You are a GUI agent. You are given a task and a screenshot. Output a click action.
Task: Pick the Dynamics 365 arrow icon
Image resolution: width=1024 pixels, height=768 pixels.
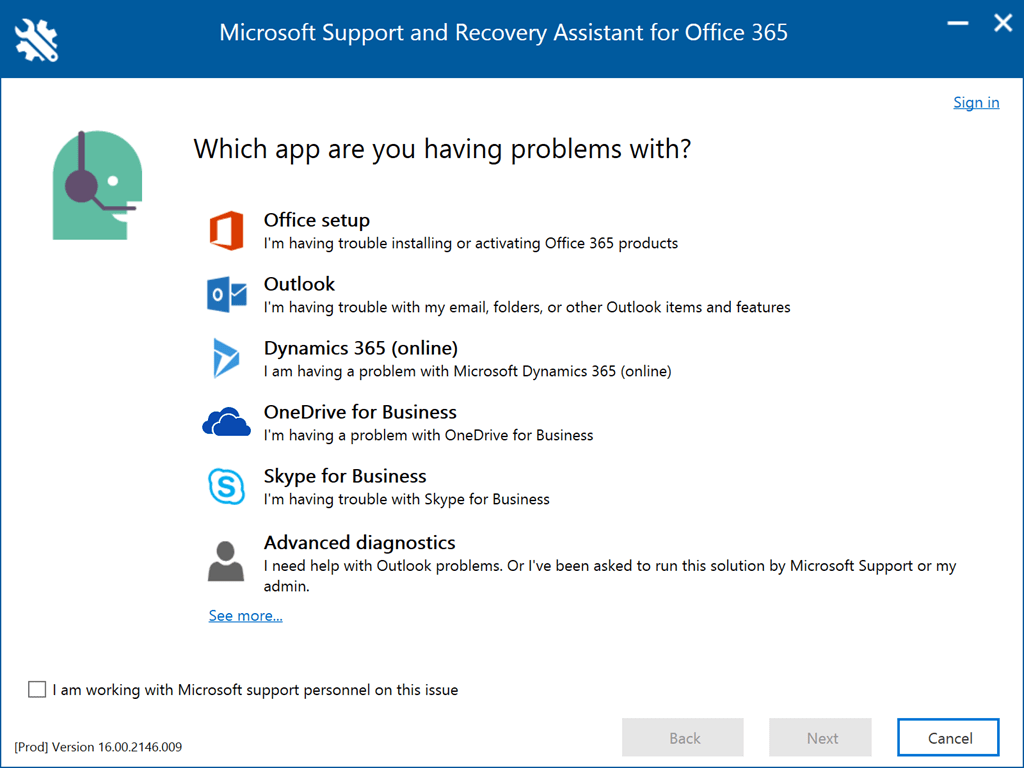(226, 358)
